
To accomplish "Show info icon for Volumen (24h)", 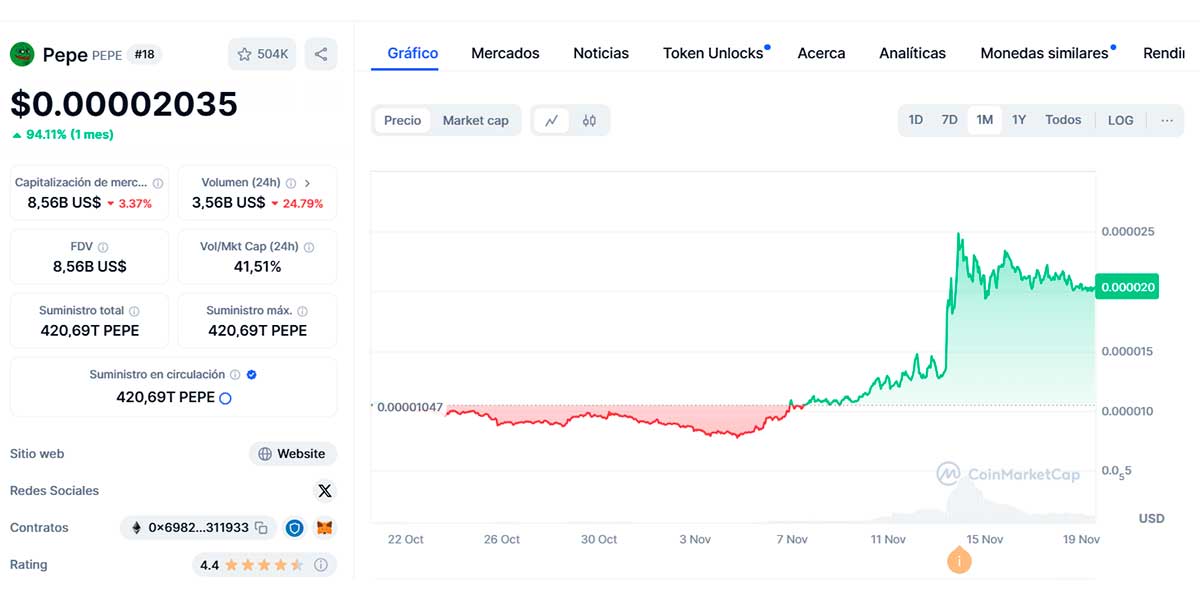I will 291,183.
